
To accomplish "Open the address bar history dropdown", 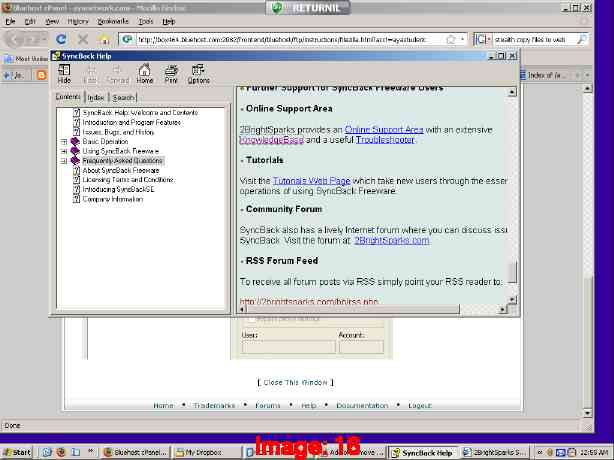I will pyautogui.click(x=462, y=39).
